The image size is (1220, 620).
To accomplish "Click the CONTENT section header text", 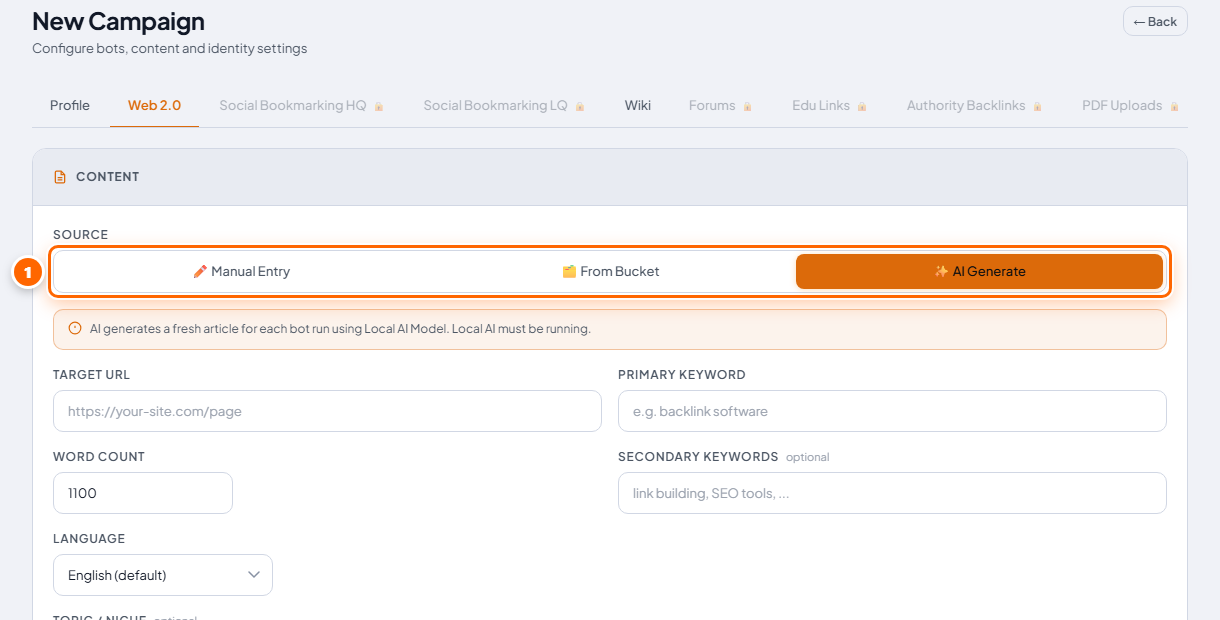I will tap(108, 177).
